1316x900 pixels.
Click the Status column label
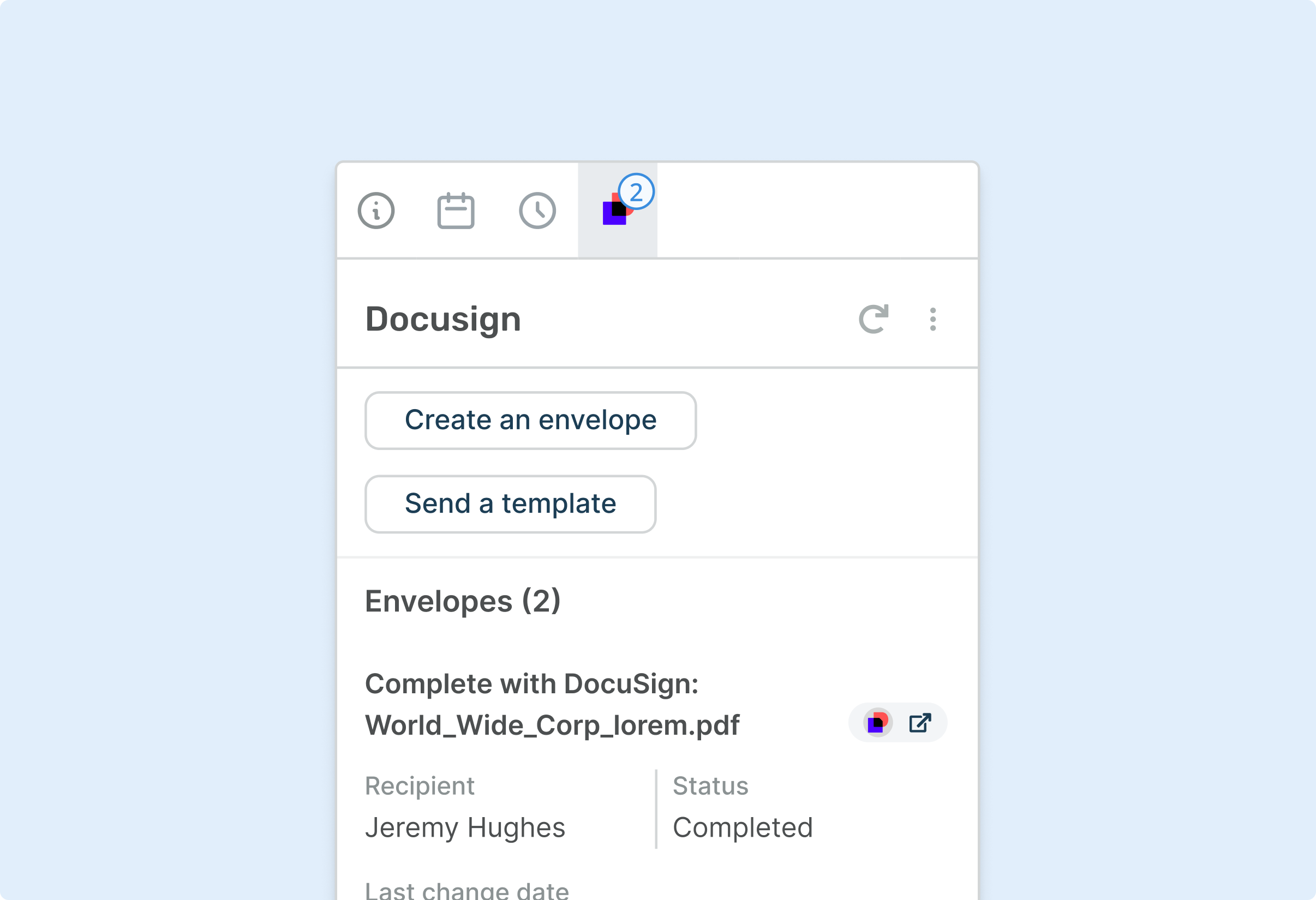[x=711, y=785]
